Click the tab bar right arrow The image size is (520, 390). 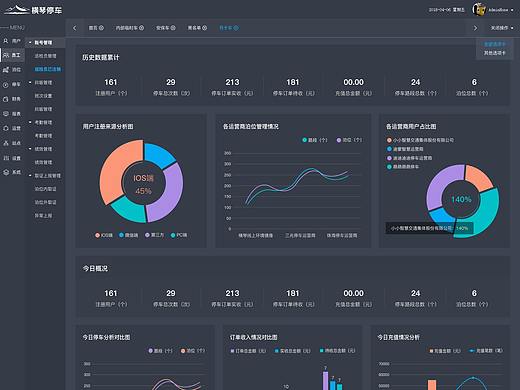475,28
